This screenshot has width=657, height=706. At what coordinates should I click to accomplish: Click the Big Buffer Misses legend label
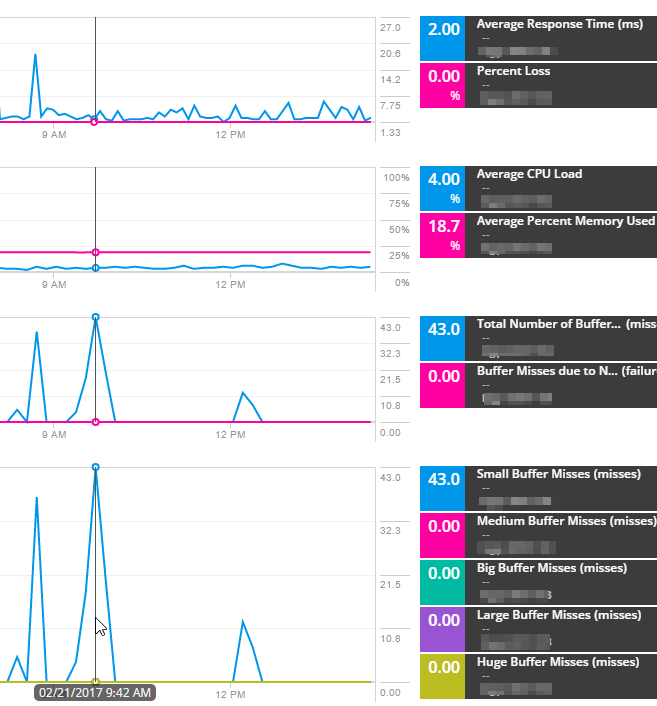point(551,568)
